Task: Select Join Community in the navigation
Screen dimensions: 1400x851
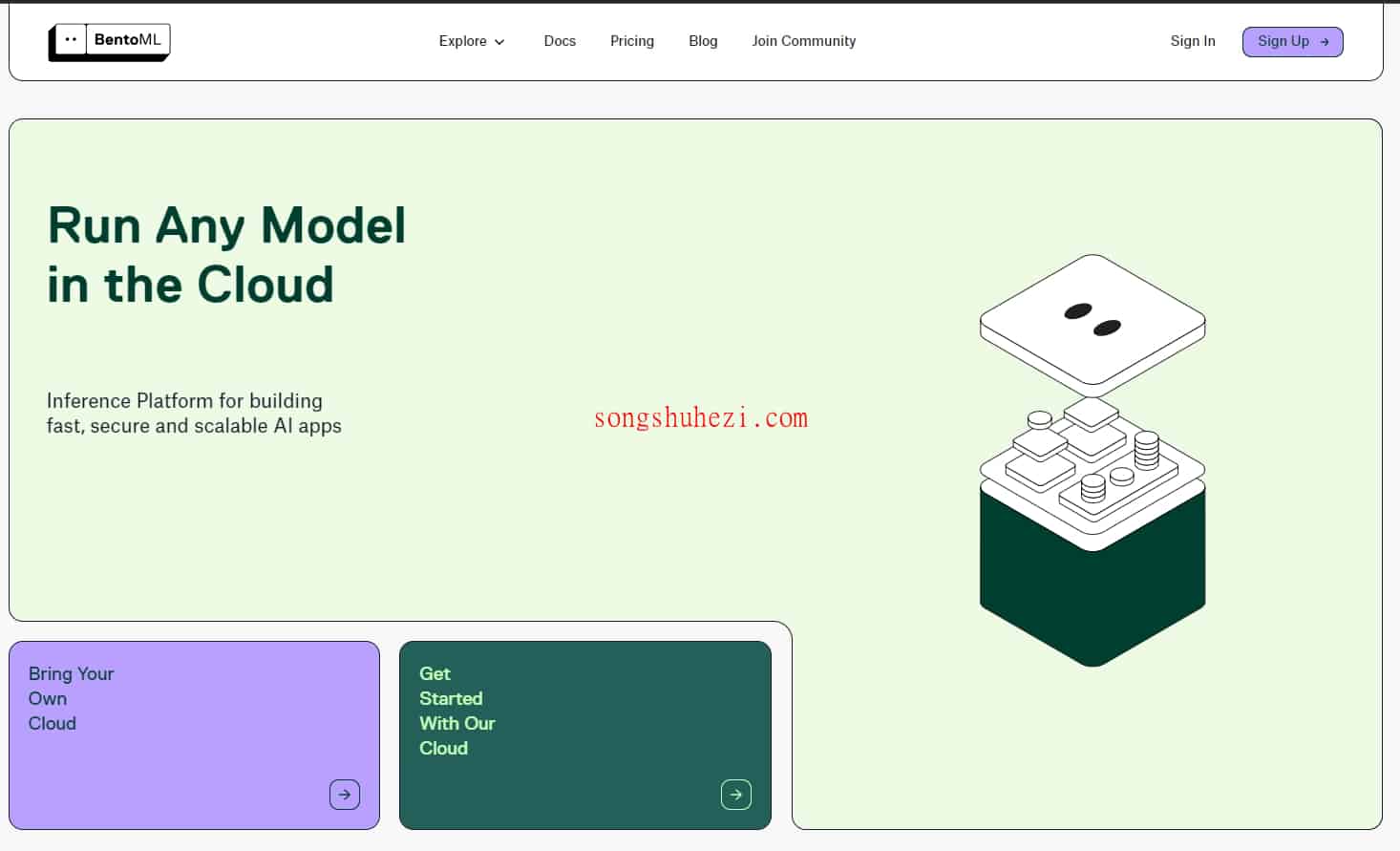Action: click(804, 41)
